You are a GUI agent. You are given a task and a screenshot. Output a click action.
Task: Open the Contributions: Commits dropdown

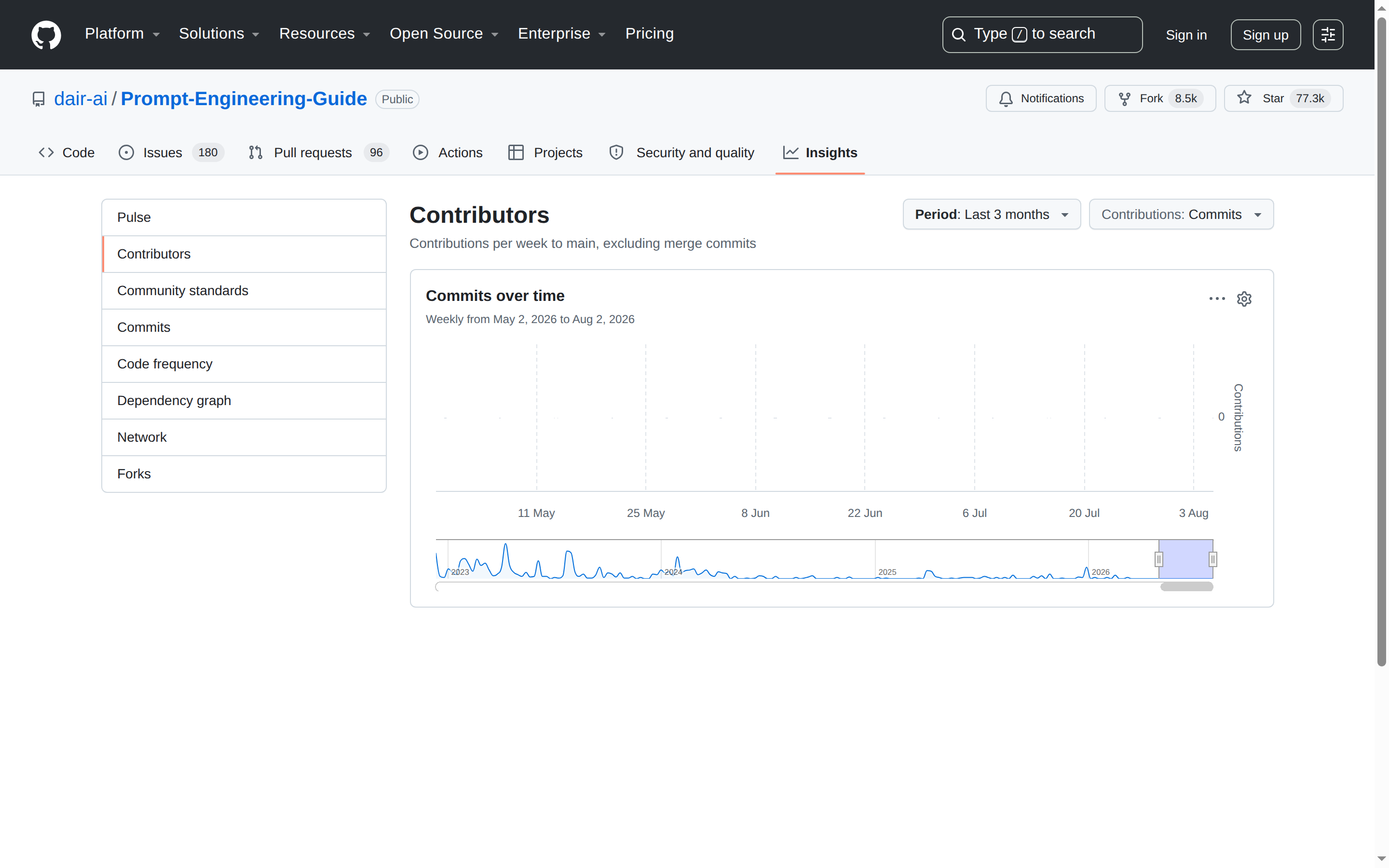coord(1181,214)
